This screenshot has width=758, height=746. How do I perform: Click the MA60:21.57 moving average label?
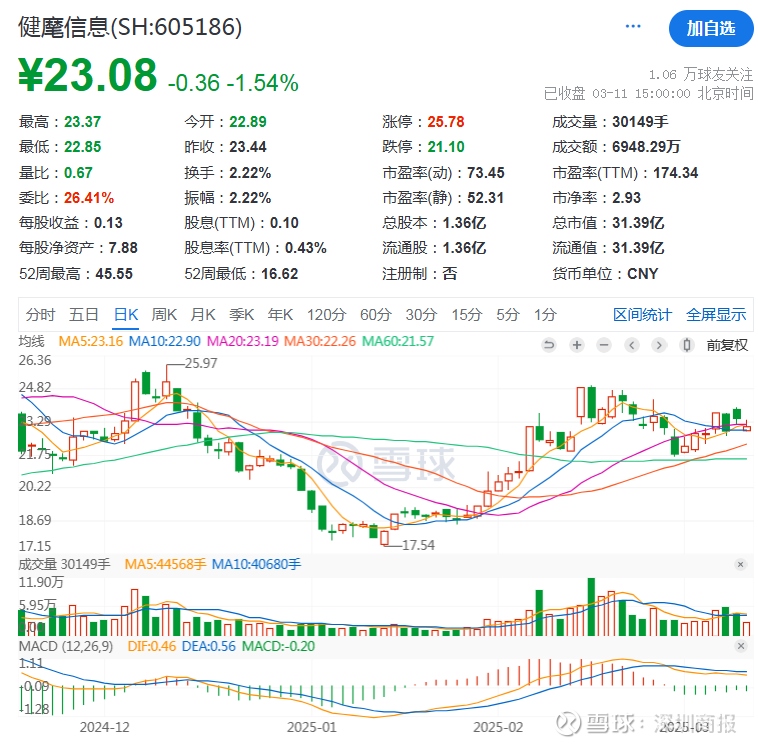[398, 341]
